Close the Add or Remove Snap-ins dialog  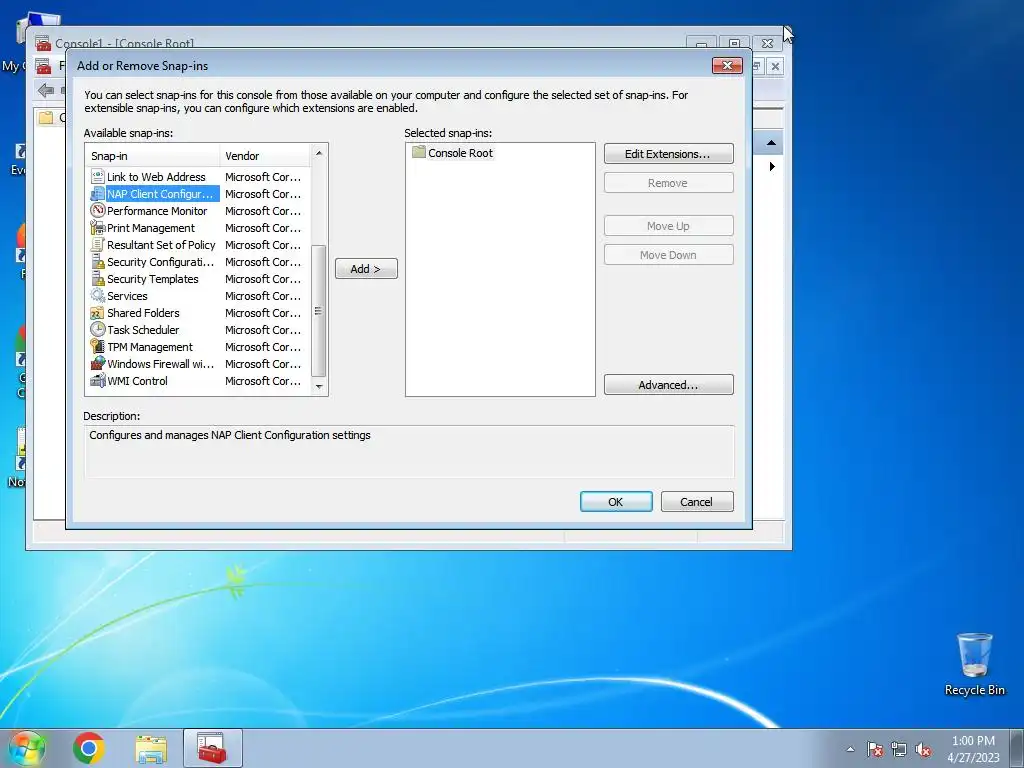(x=727, y=65)
